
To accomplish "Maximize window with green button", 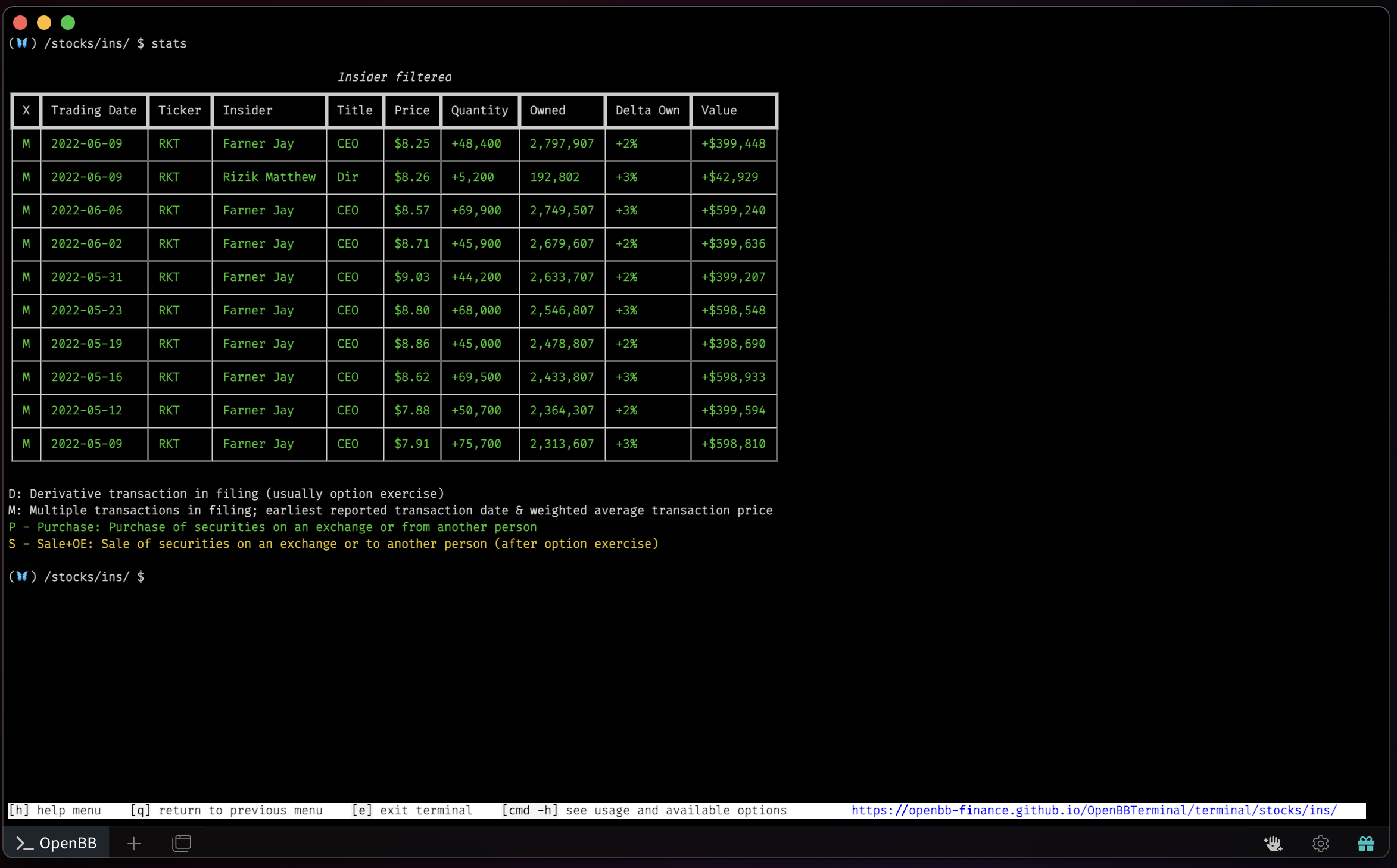I will pyautogui.click(x=68, y=23).
